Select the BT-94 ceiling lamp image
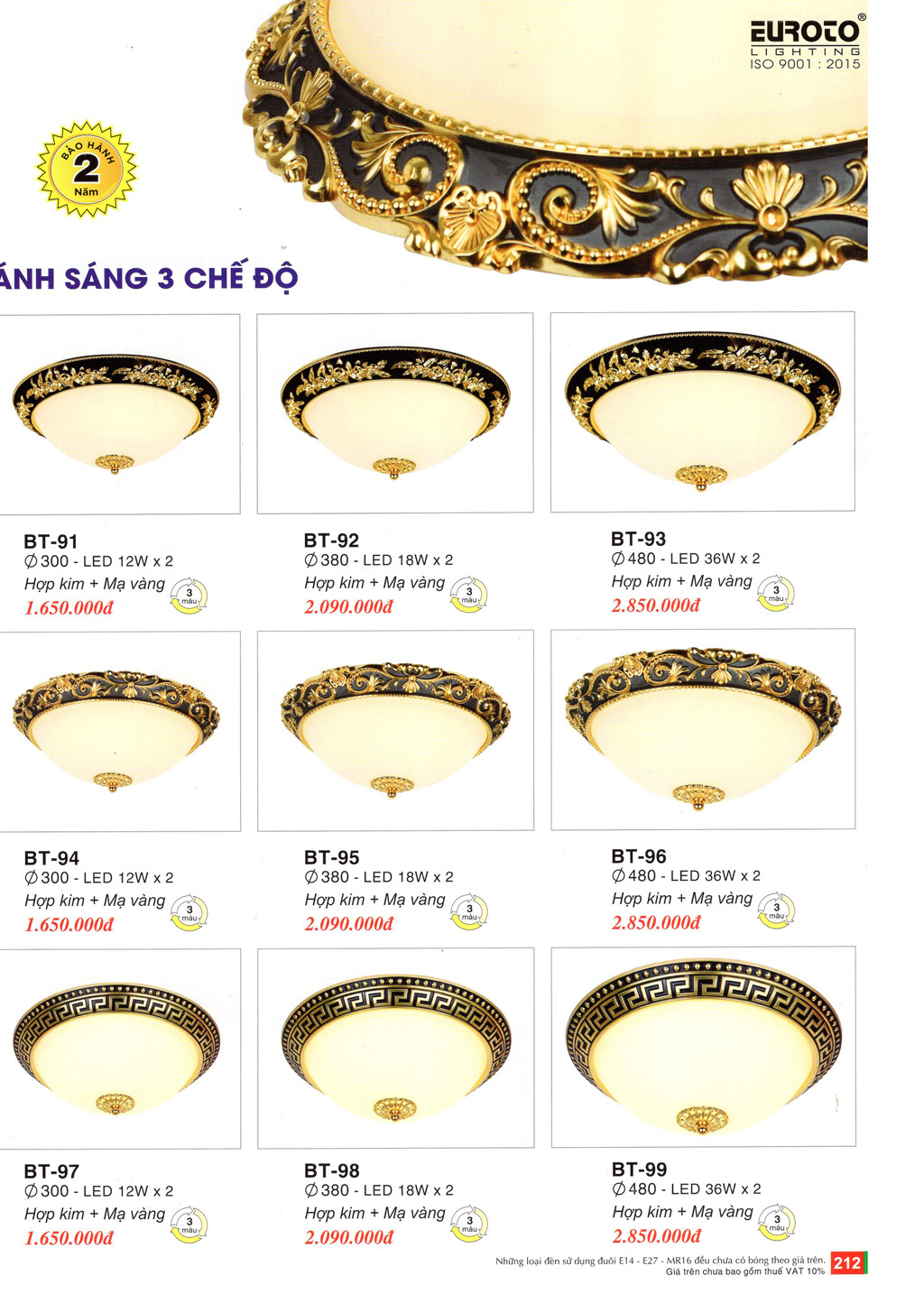 (119, 731)
